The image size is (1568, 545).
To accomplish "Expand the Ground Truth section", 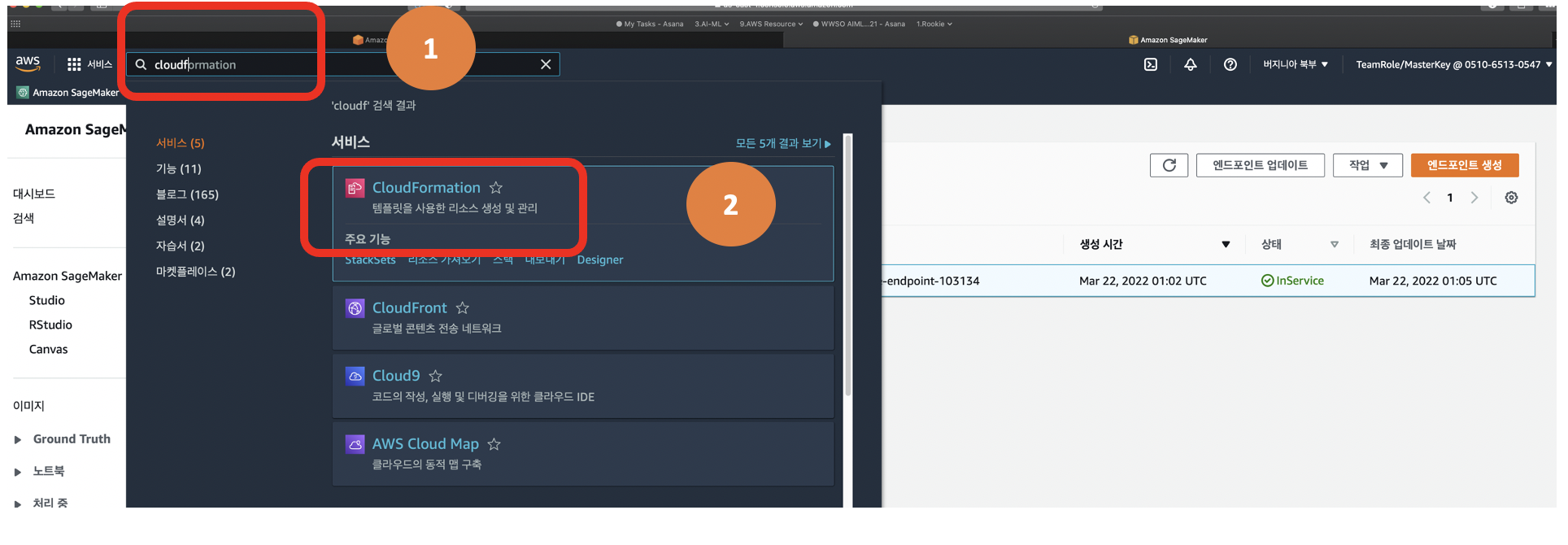I will (x=18, y=440).
